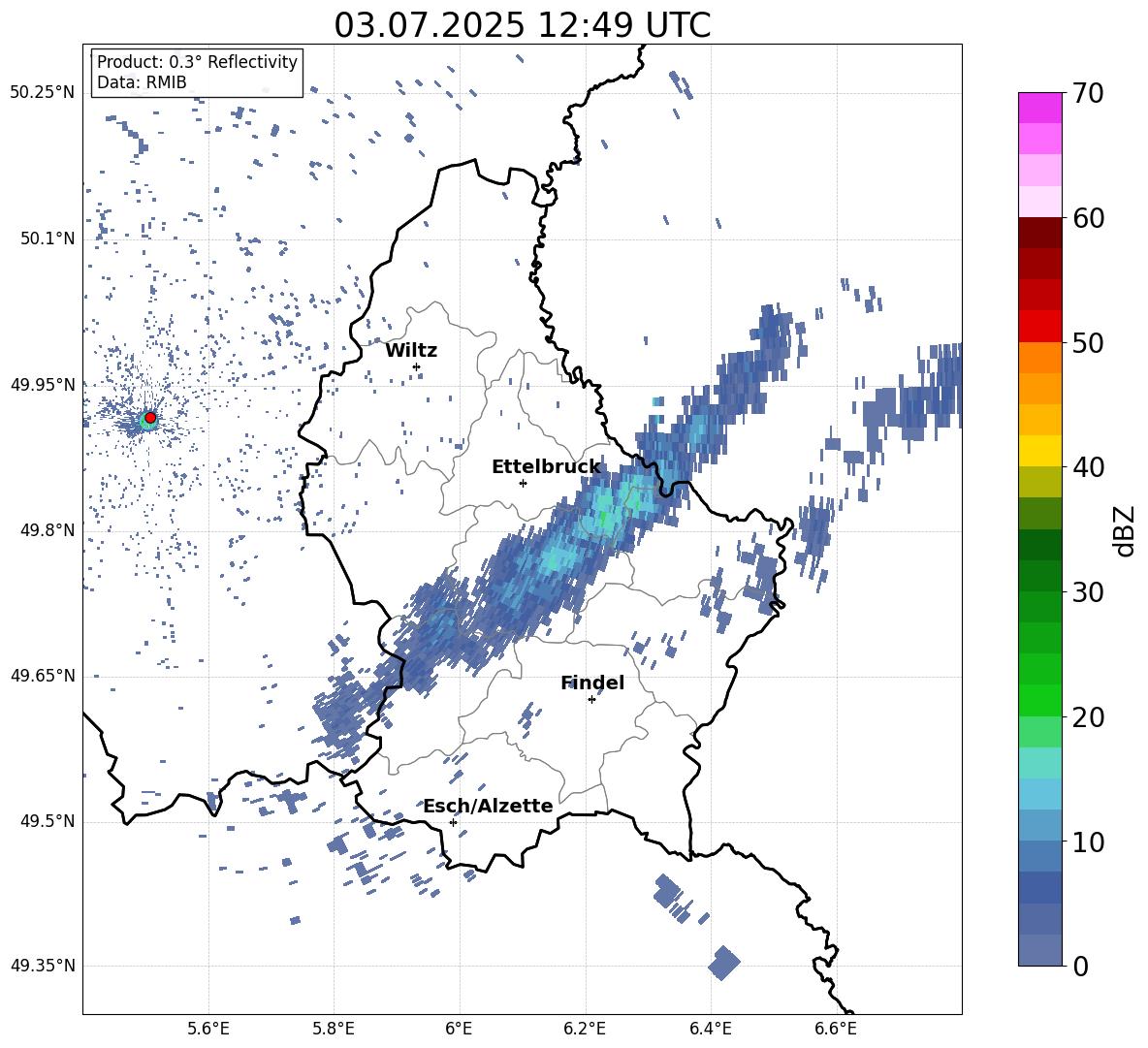Click the cross marker below Ettelbruck
Image resolution: width=1148 pixels, height=1048 pixels.
(x=523, y=483)
